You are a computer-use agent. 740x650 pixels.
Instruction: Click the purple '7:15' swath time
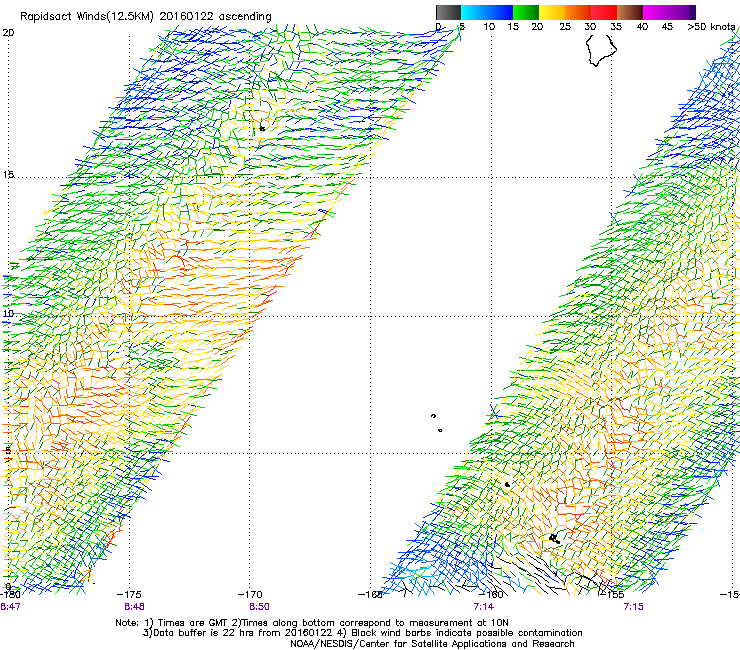[633, 607]
